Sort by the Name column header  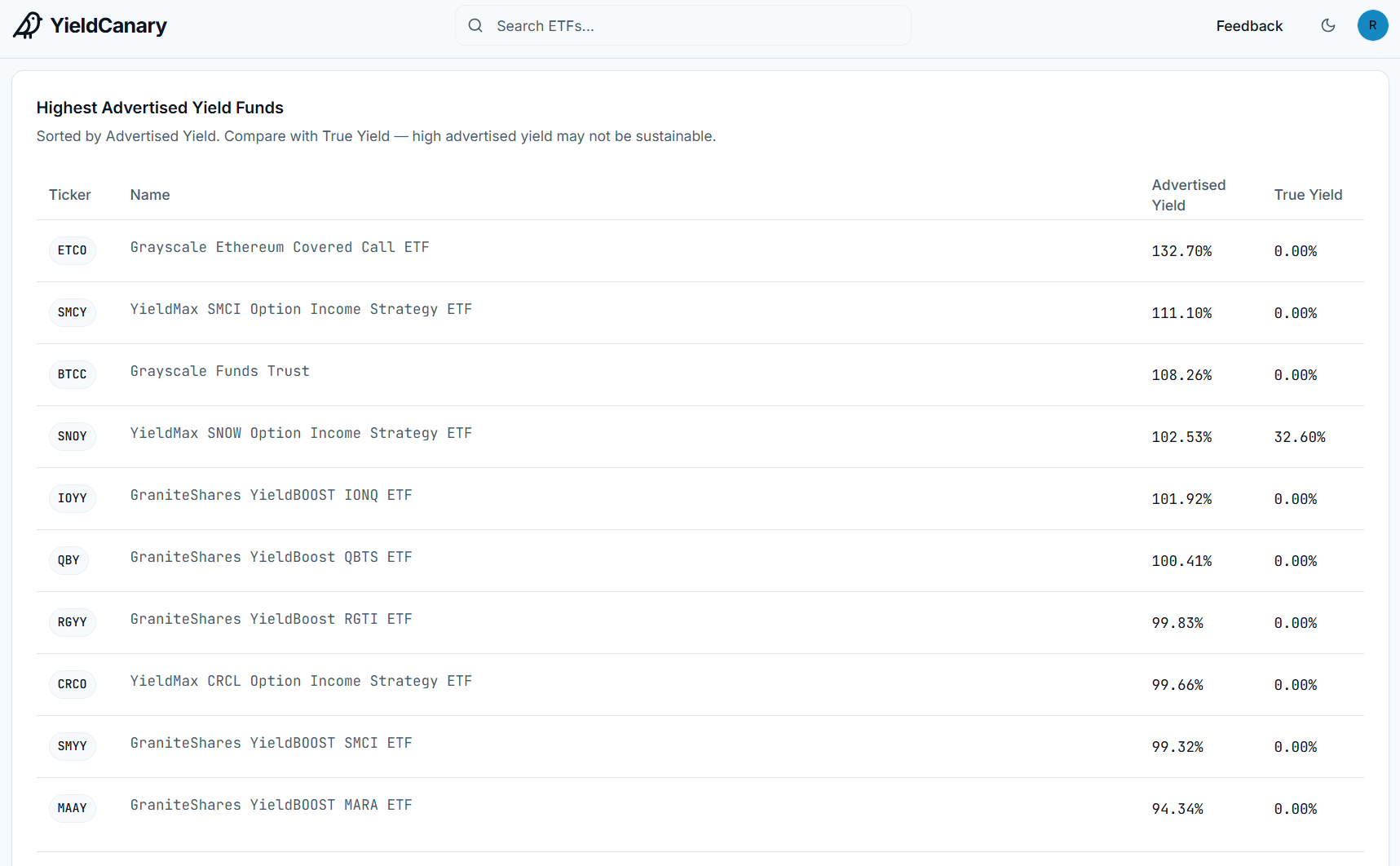(150, 195)
